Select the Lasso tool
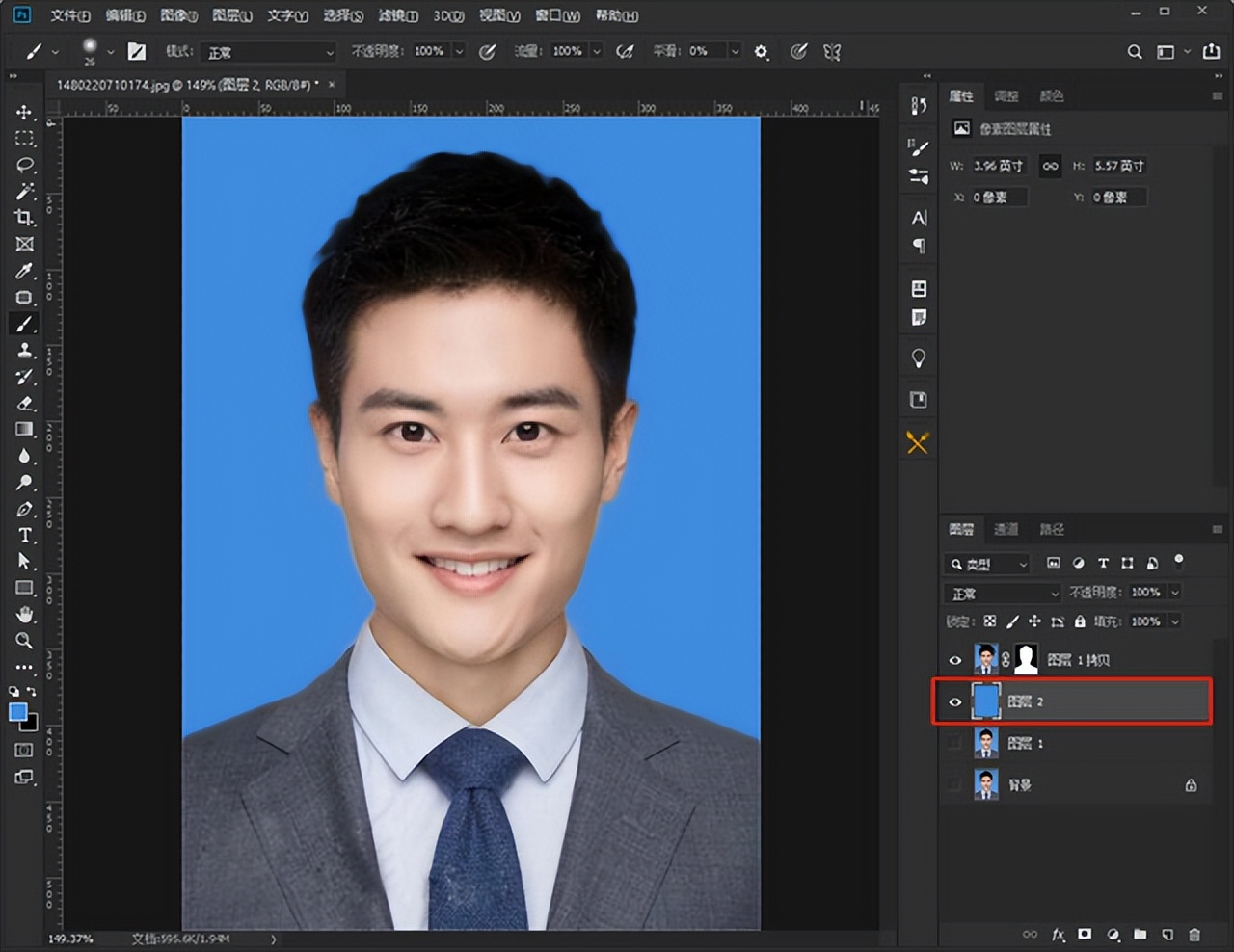Screen dimensions: 1234x952 (24, 165)
